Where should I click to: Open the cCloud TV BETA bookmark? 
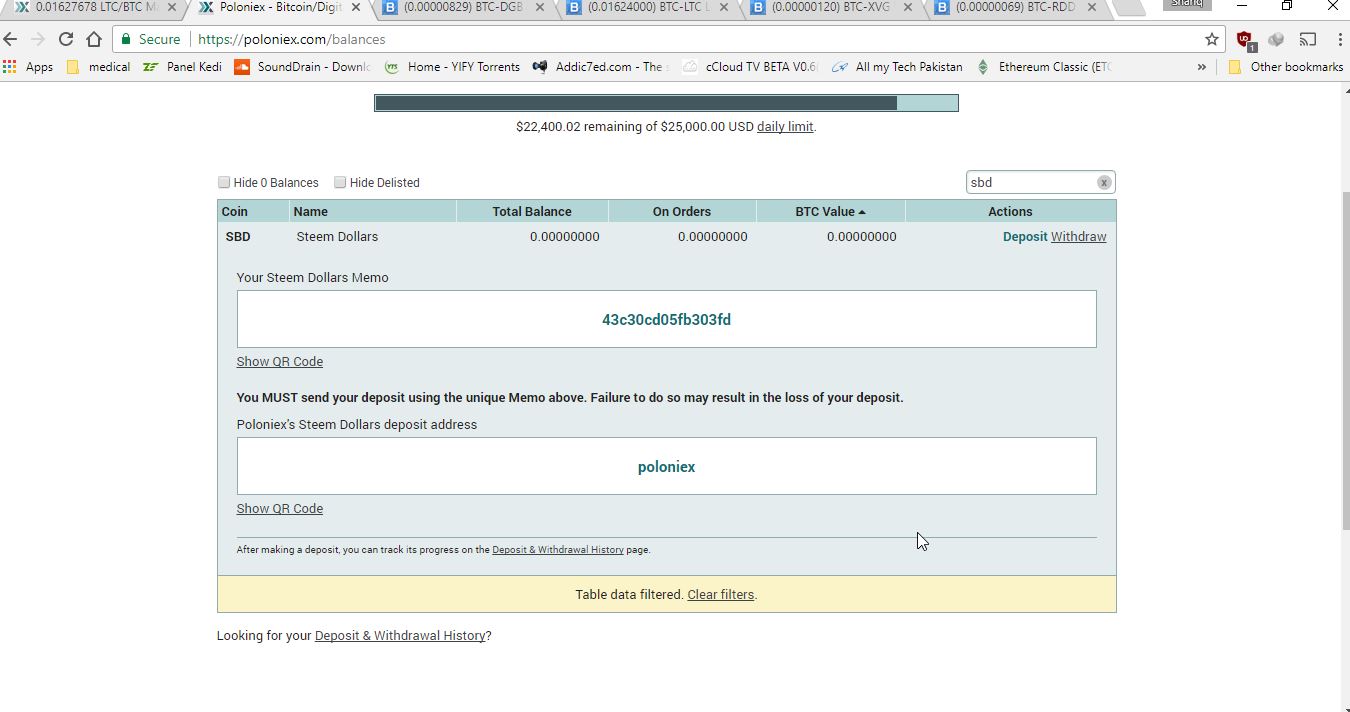point(750,67)
